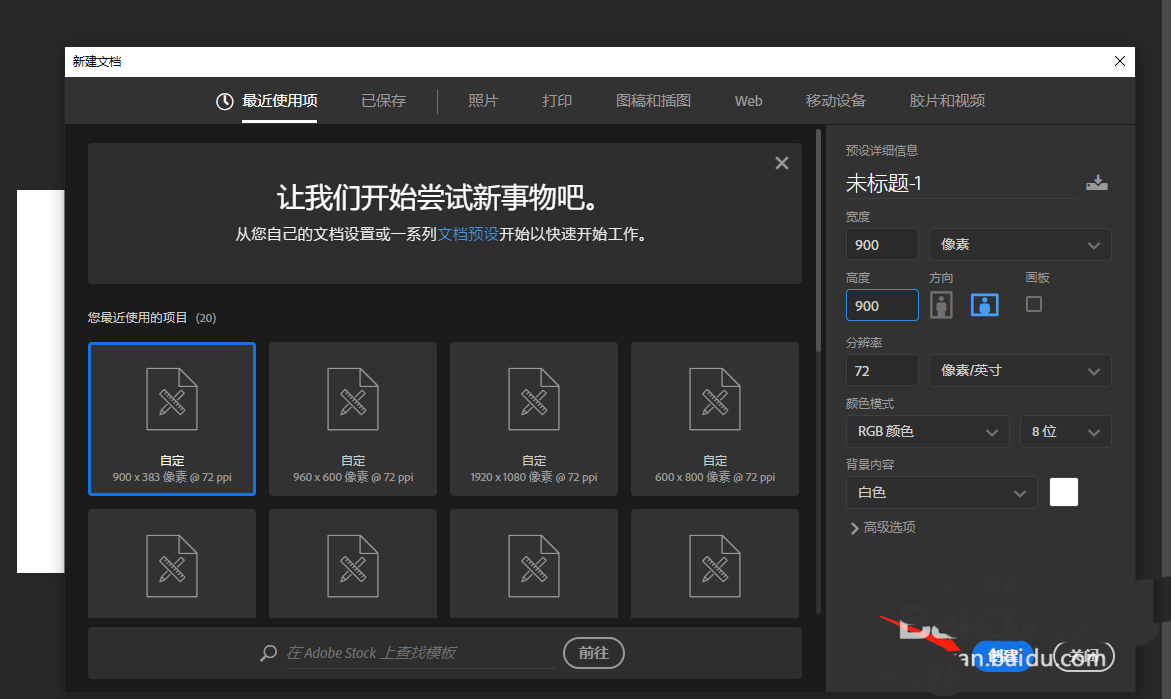
Task: Enable the 画板 checkbox
Action: [x=1034, y=304]
